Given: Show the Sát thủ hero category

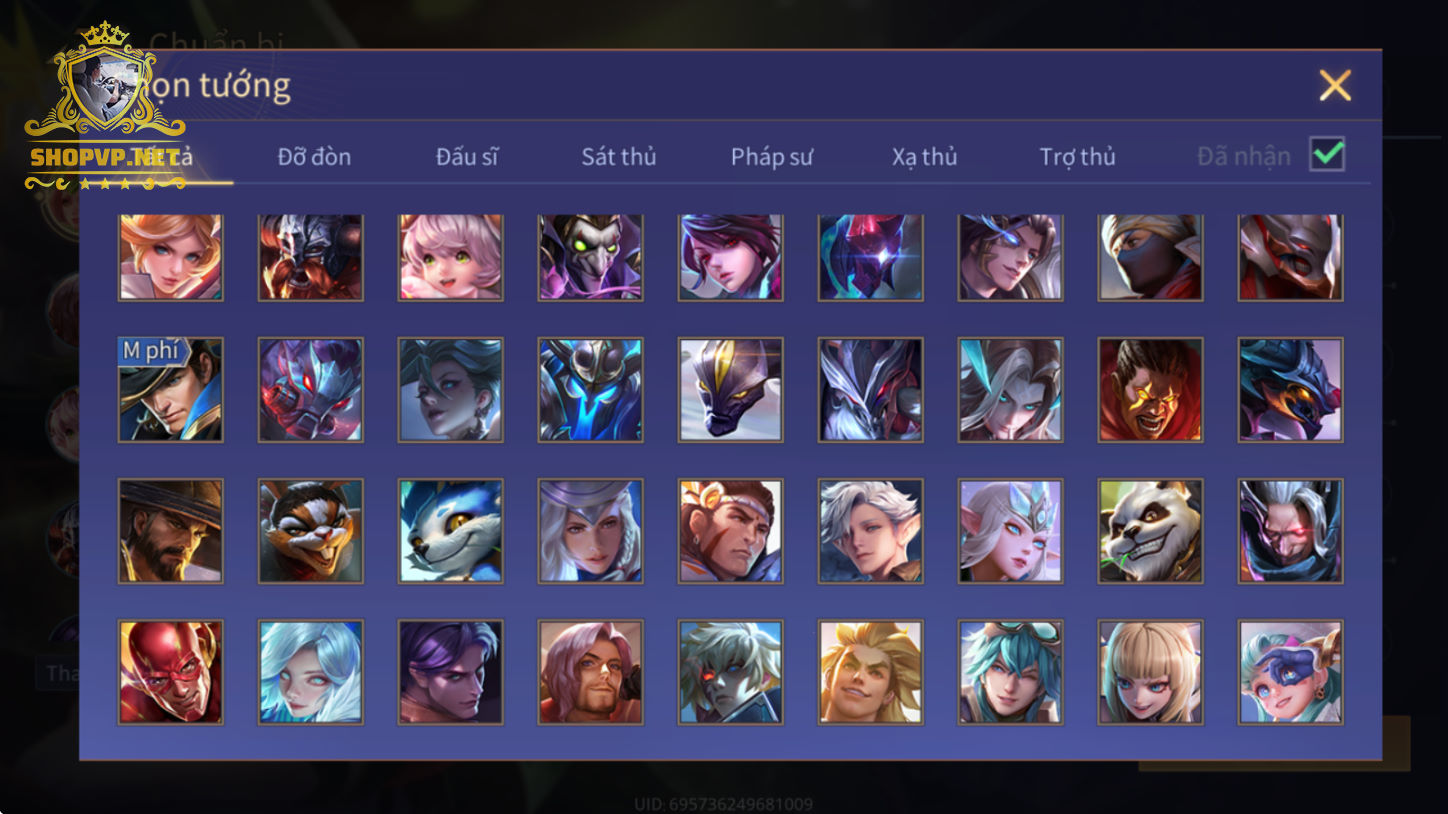Looking at the screenshot, I should tap(619, 157).
